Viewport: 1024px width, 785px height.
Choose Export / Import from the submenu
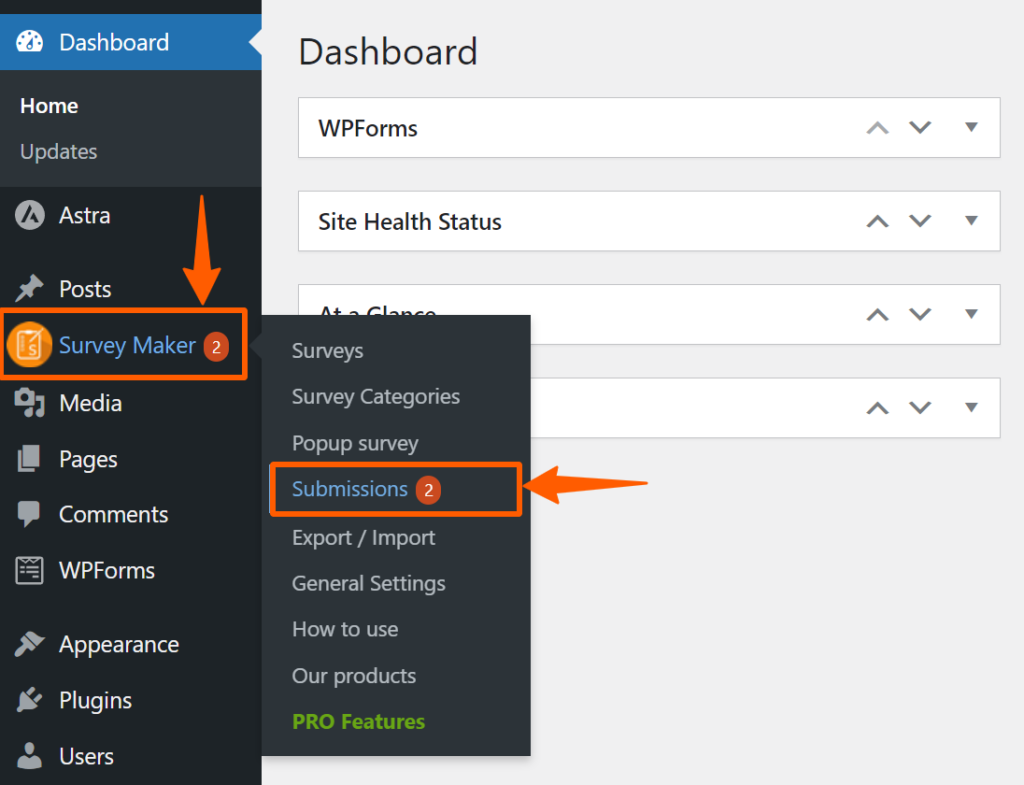[x=363, y=537]
